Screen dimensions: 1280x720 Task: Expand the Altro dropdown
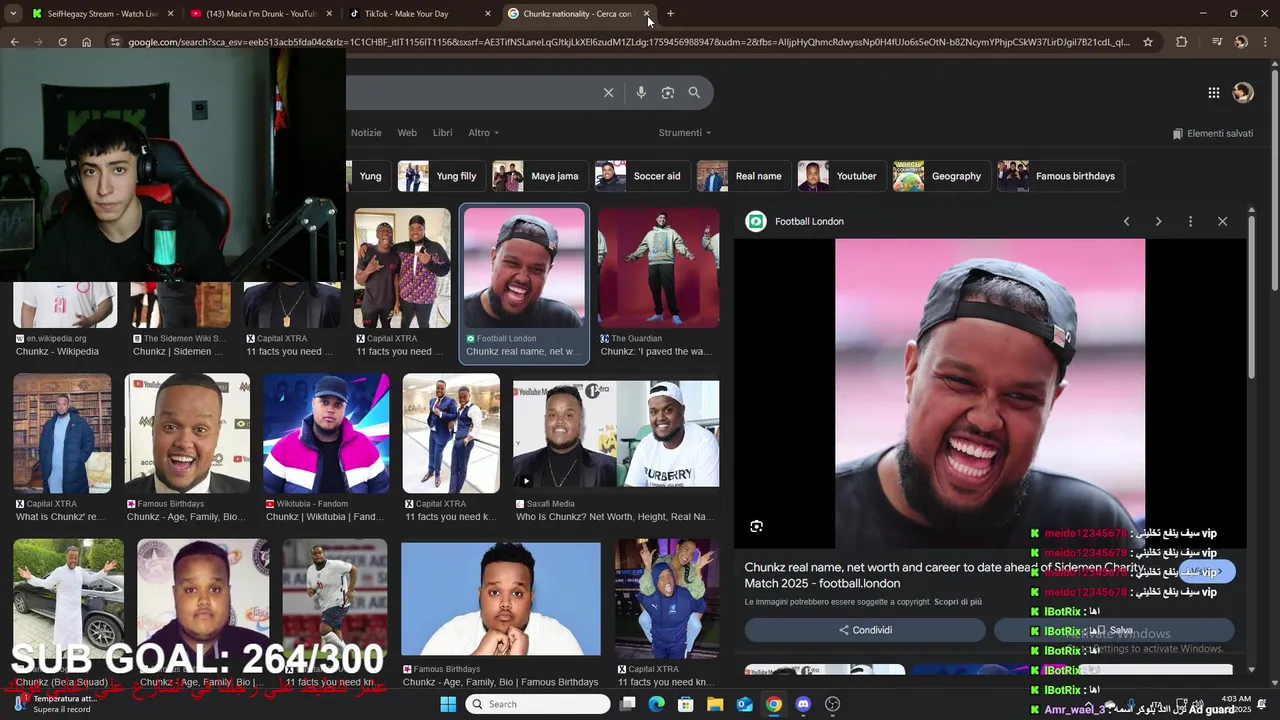483,133
